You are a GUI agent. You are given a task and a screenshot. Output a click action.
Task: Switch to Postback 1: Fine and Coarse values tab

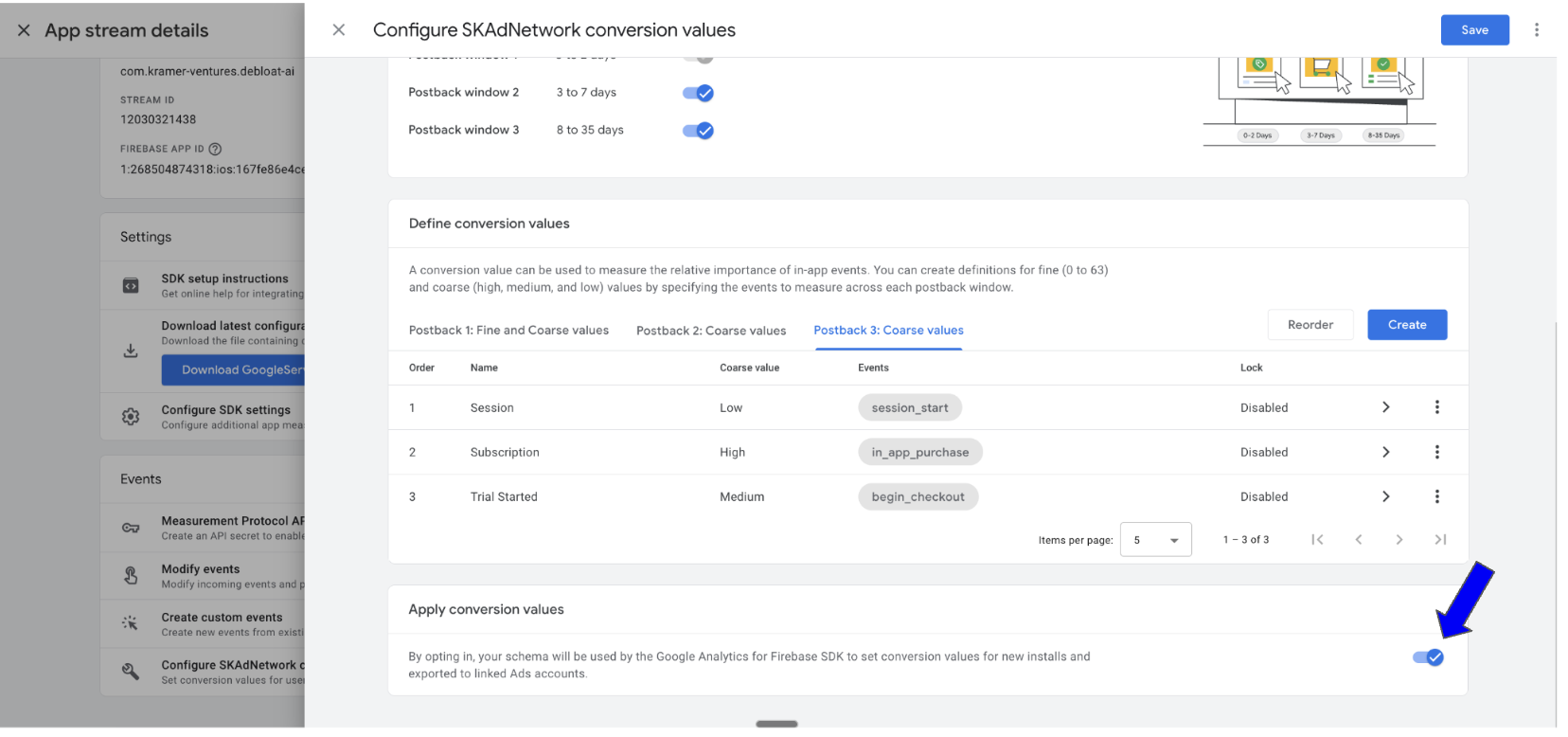(x=508, y=331)
